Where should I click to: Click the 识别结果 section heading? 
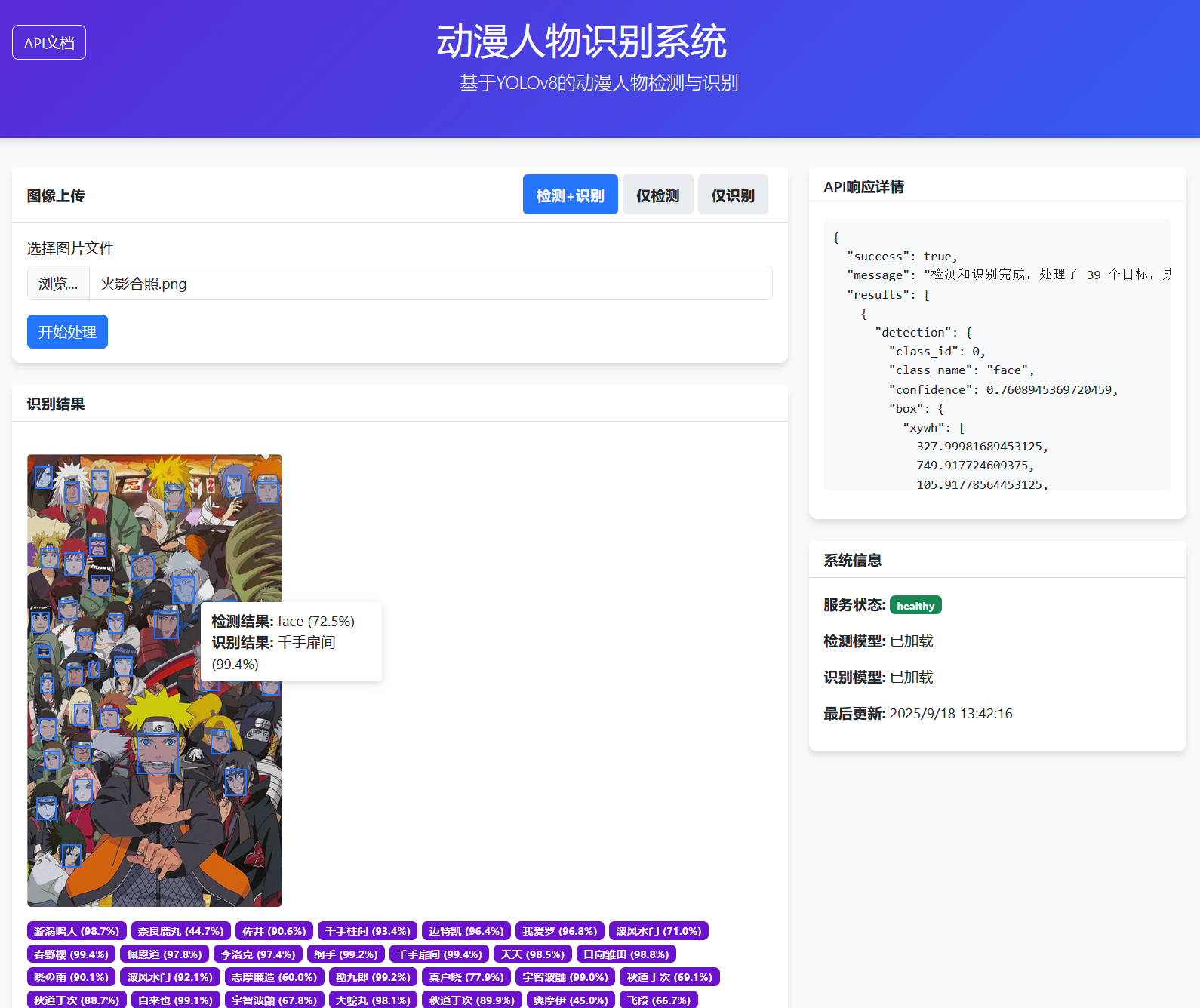tap(56, 404)
